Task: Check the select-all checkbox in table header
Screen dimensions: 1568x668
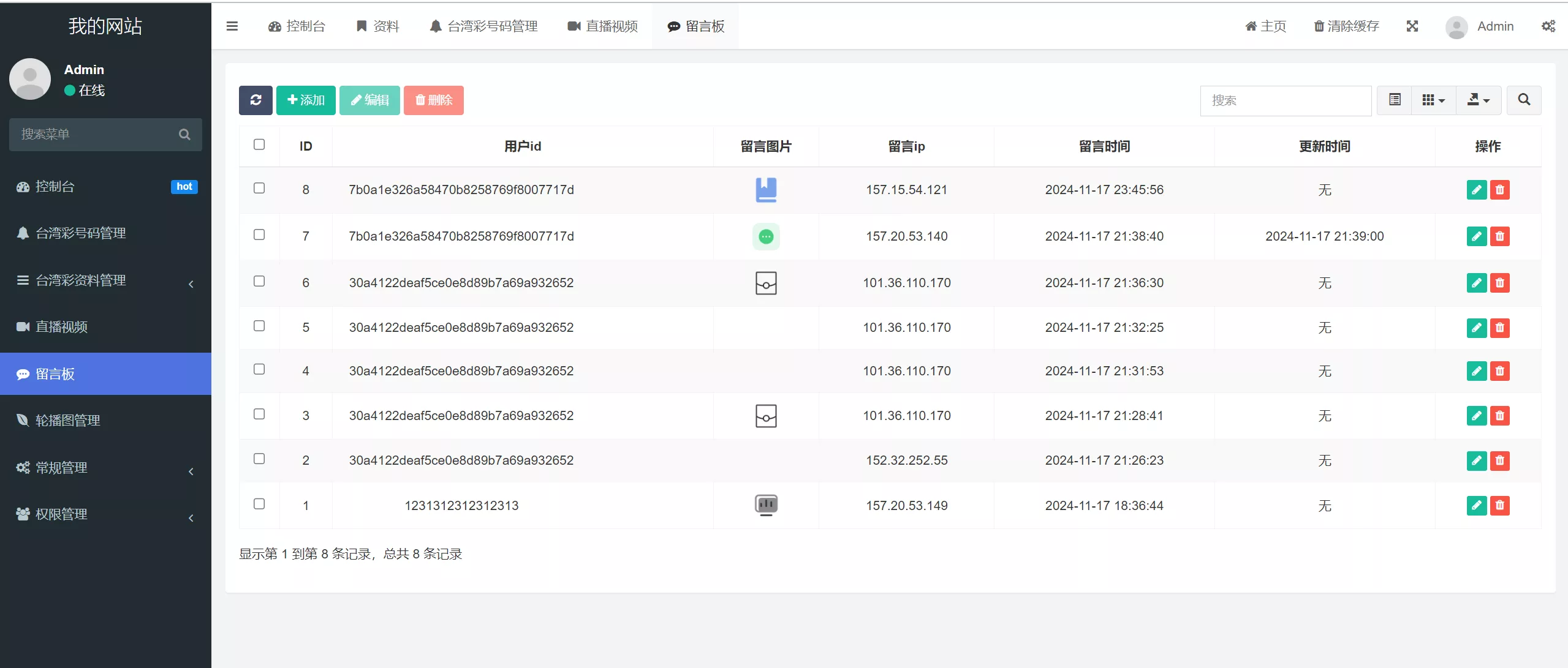Action: tap(259, 144)
